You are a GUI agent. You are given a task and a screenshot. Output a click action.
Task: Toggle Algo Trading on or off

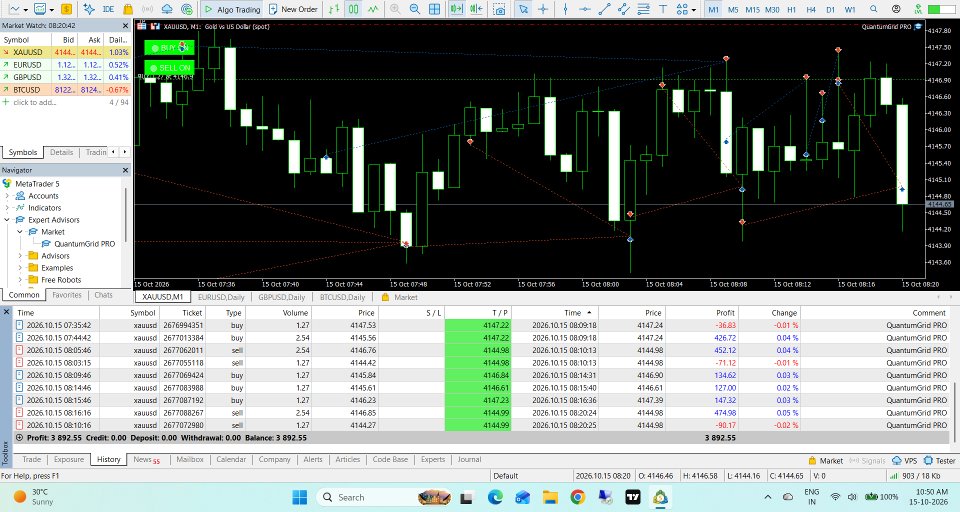(x=233, y=9)
